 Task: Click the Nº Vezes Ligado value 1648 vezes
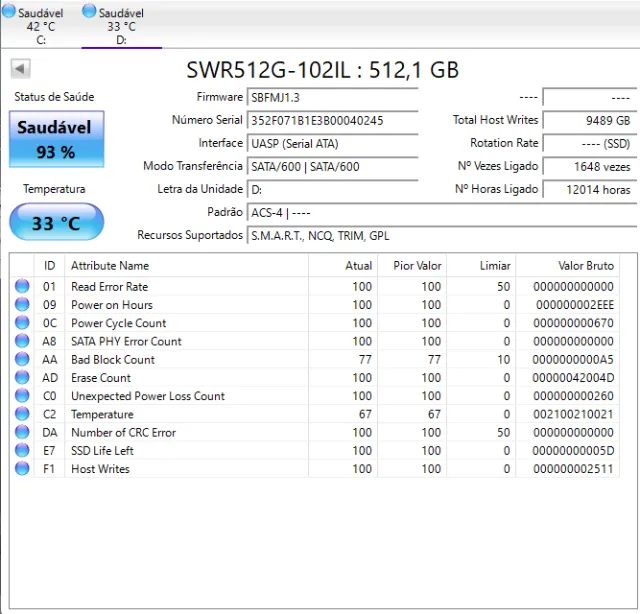(x=590, y=167)
